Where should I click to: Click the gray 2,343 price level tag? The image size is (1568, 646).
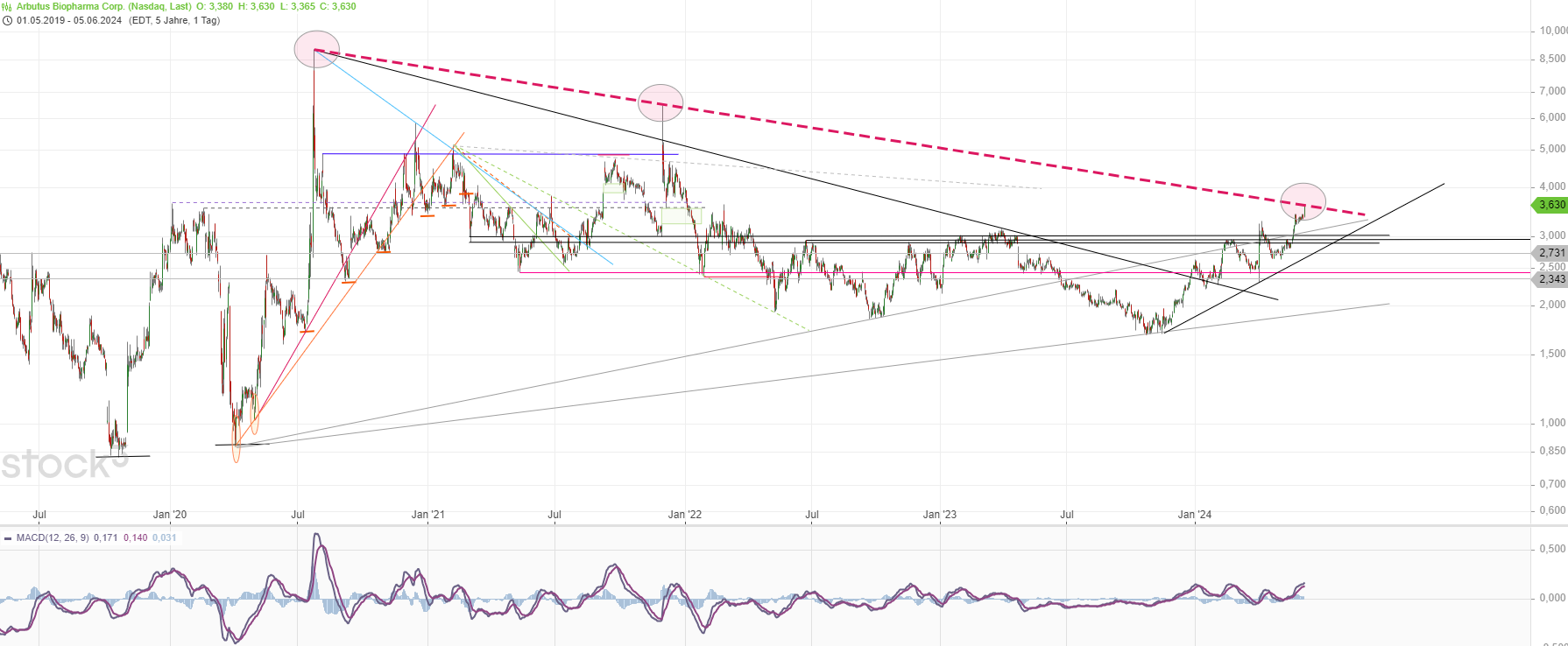[1550, 279]
